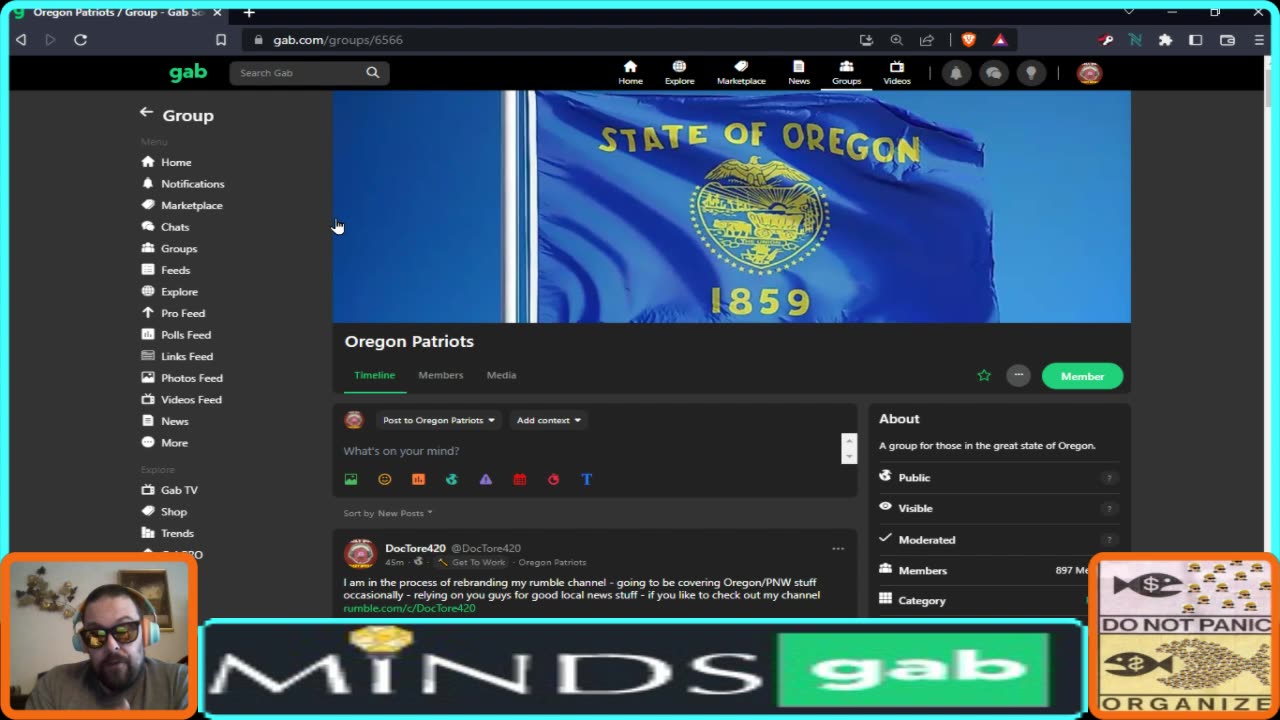Open Gab TV in the left sidebar
This screenshot has height=720, width=1280.
170,490
